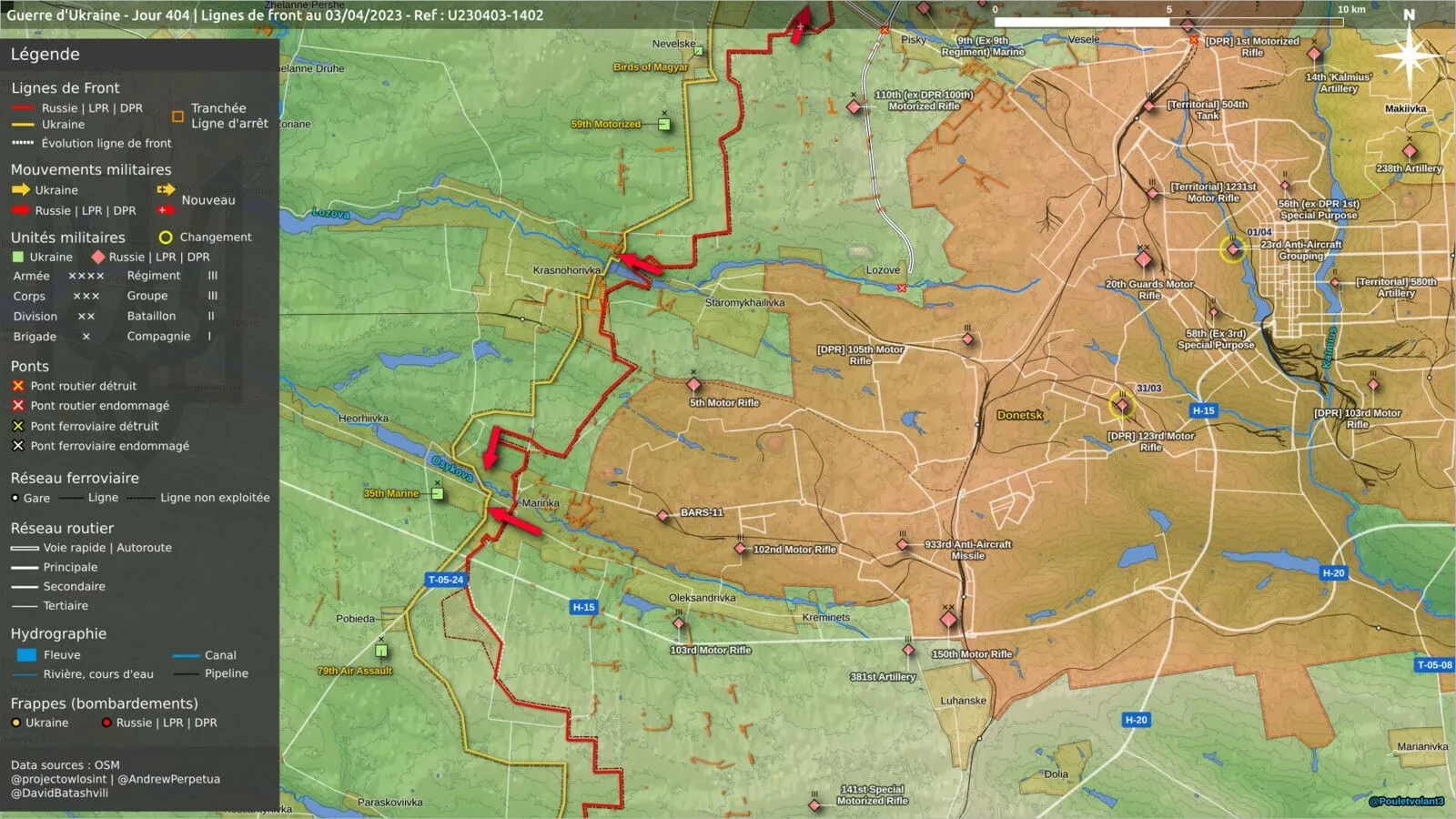The width and height of the screenshot is (1456, 819).
Task: Select the yellow Ukraine movement arrow in legend
Action: click(x=21, y=190)
